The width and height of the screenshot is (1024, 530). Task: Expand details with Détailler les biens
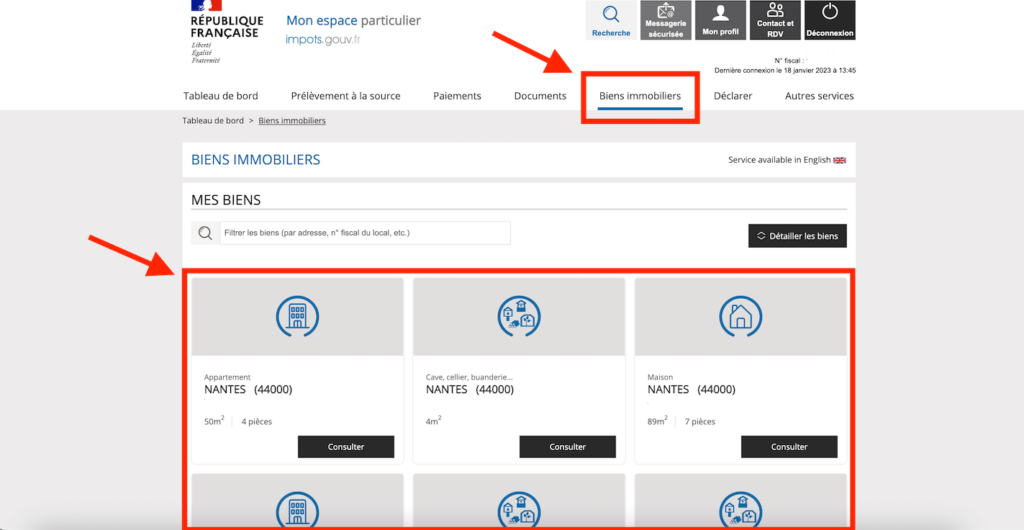[797, 236]
